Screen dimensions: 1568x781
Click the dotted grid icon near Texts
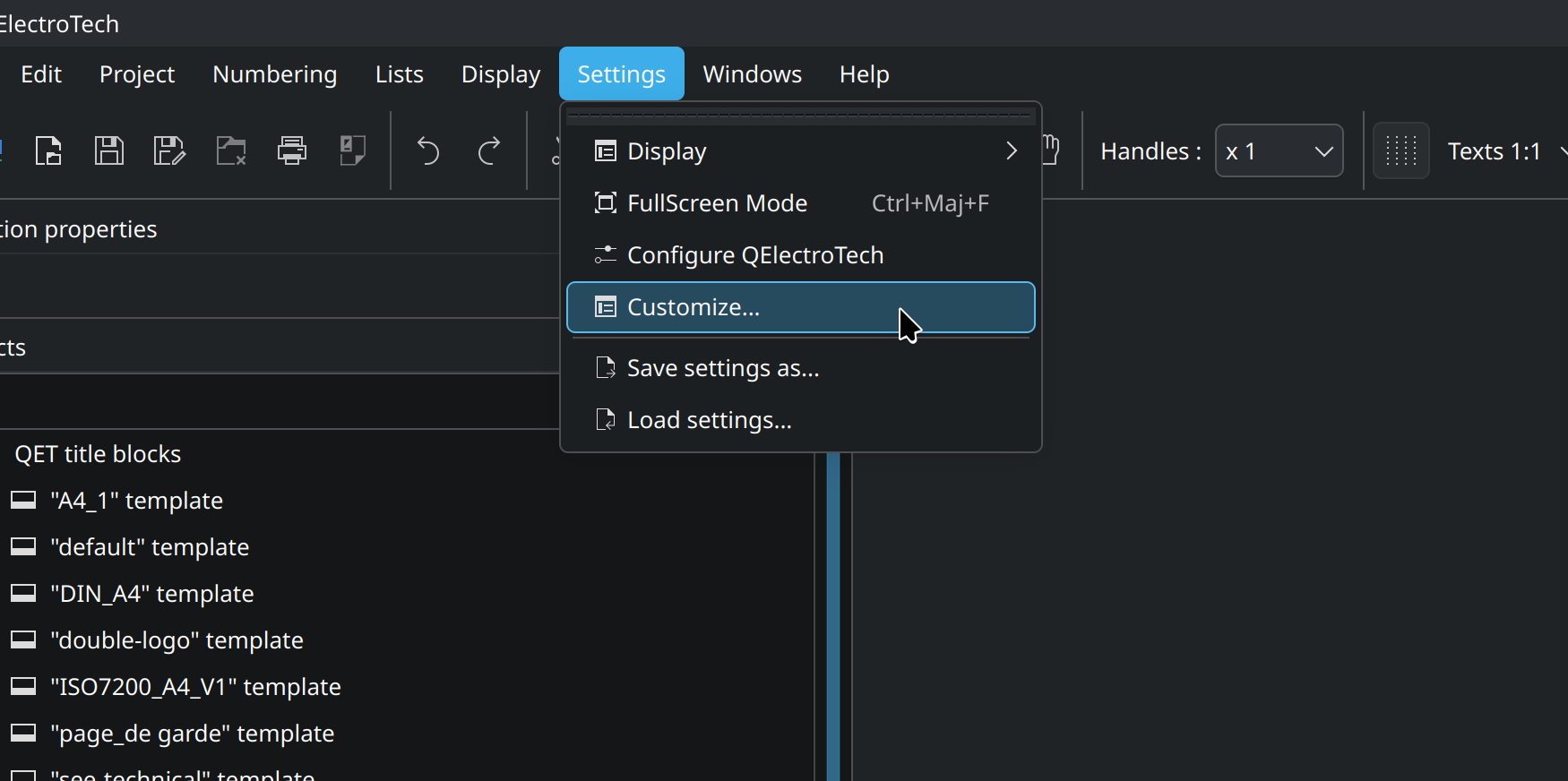pyautogui.click(x=1401, y=150)
